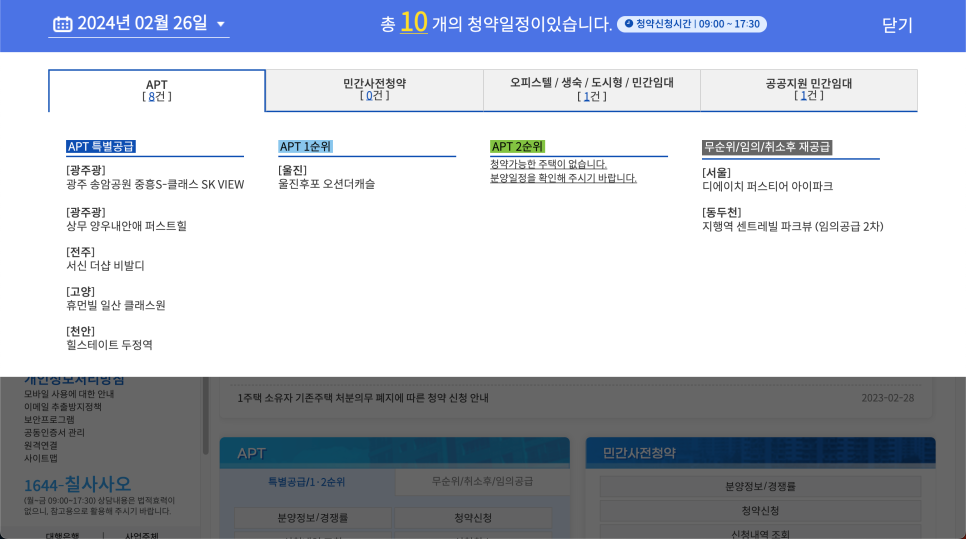Click the clock icon in 청약신청시간 badge

click(x=628, y=23)
